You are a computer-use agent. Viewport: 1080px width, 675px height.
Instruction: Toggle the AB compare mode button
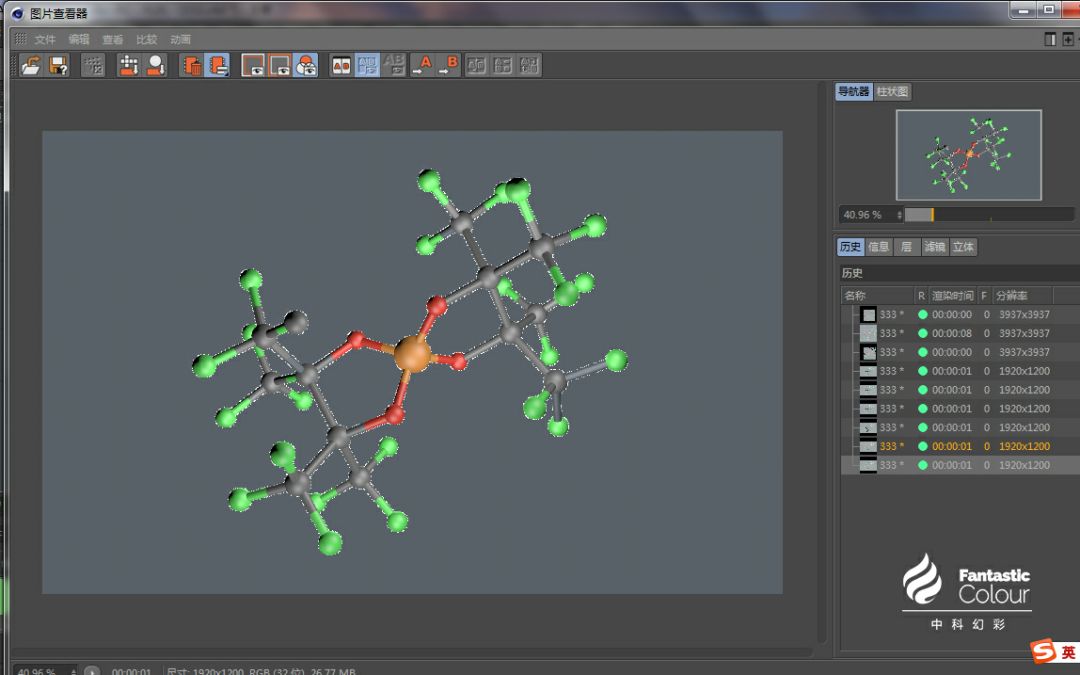pos(341,66)
